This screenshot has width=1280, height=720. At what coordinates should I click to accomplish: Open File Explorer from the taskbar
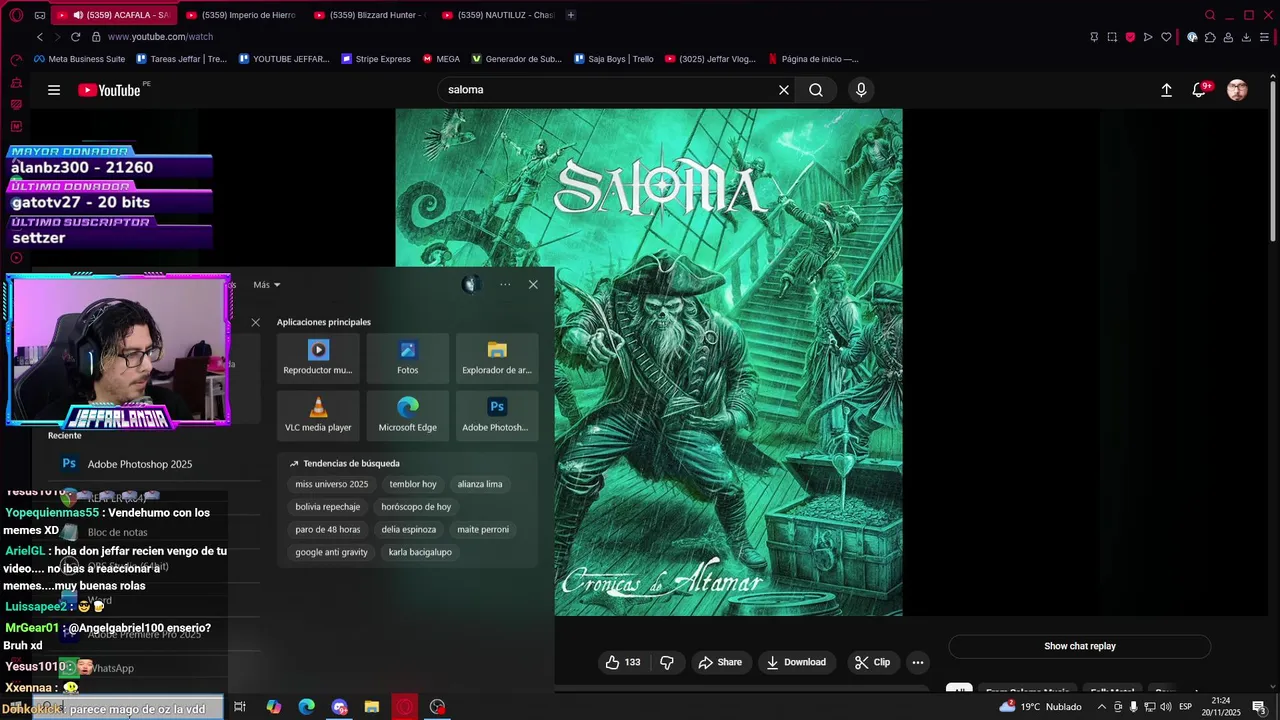click(x=372, y=707)
